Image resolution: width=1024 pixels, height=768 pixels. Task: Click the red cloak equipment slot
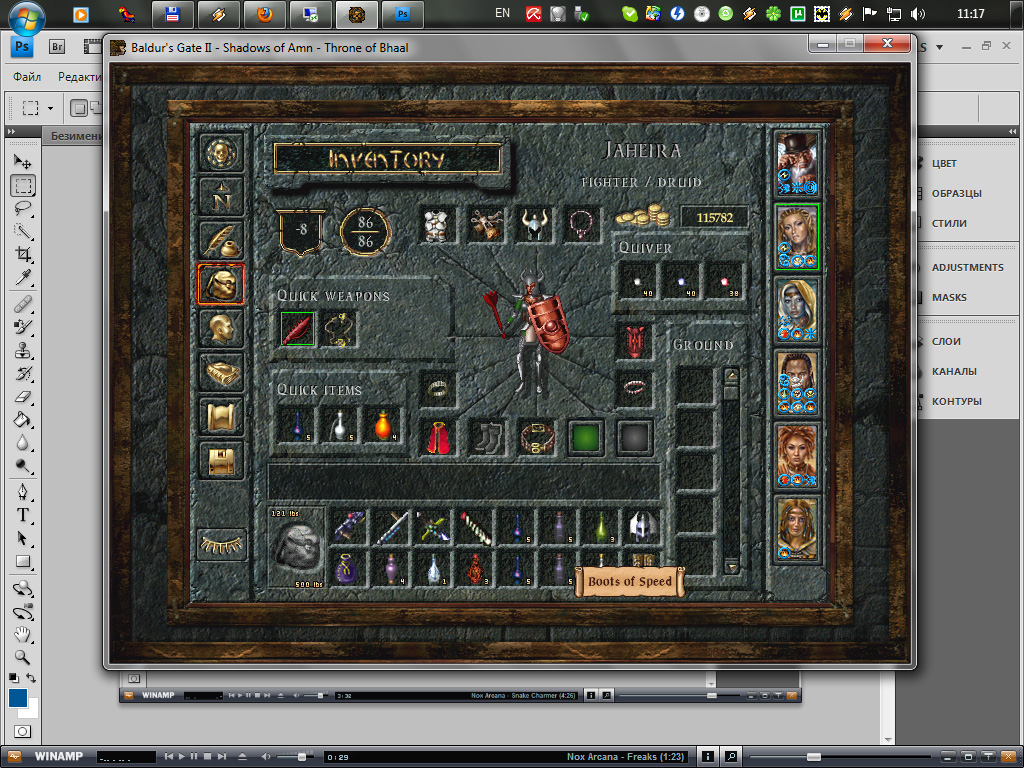[438, 438]
